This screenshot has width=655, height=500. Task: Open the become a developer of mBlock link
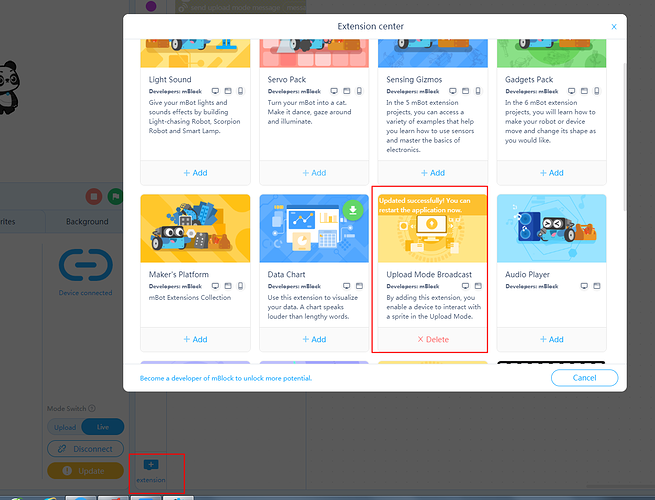[x=226, y=378]
